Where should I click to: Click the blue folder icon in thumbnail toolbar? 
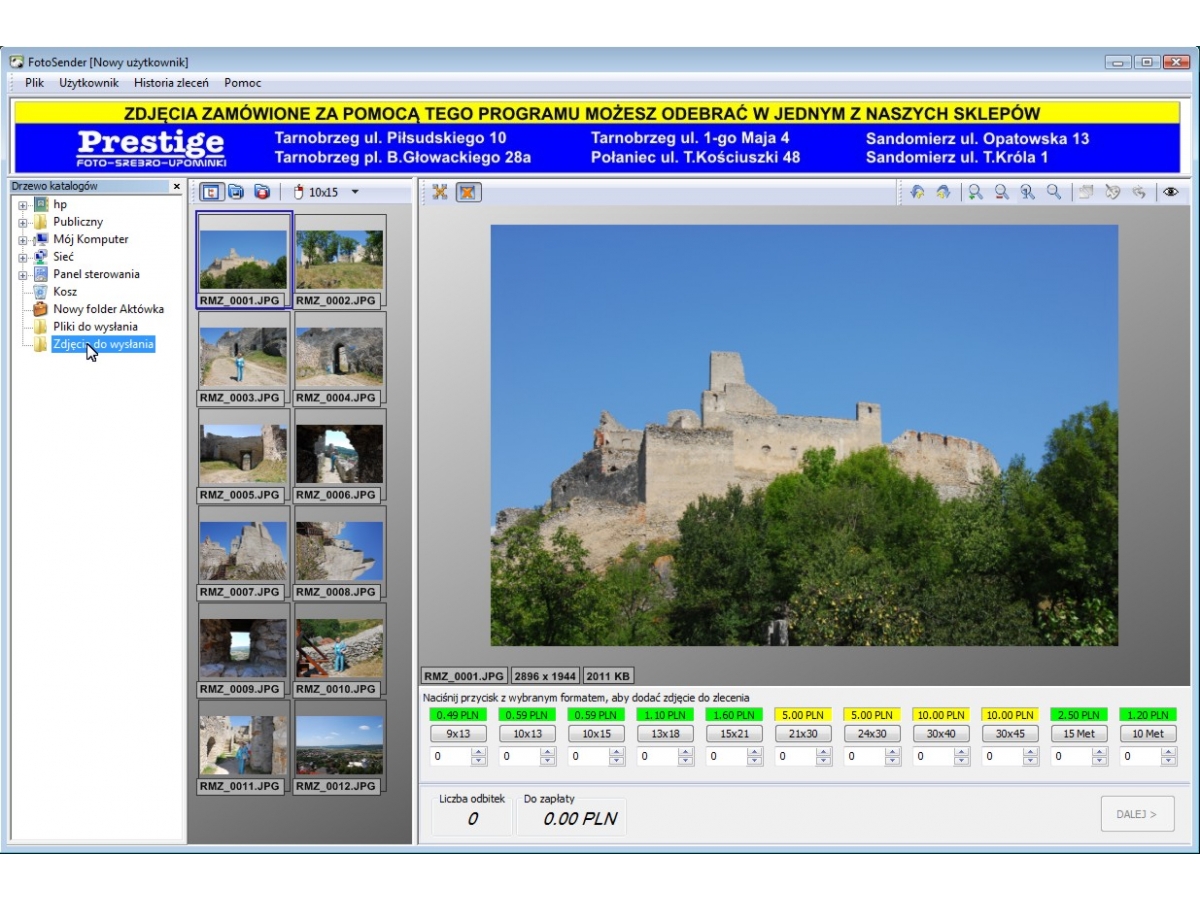(x=236, y=192)
